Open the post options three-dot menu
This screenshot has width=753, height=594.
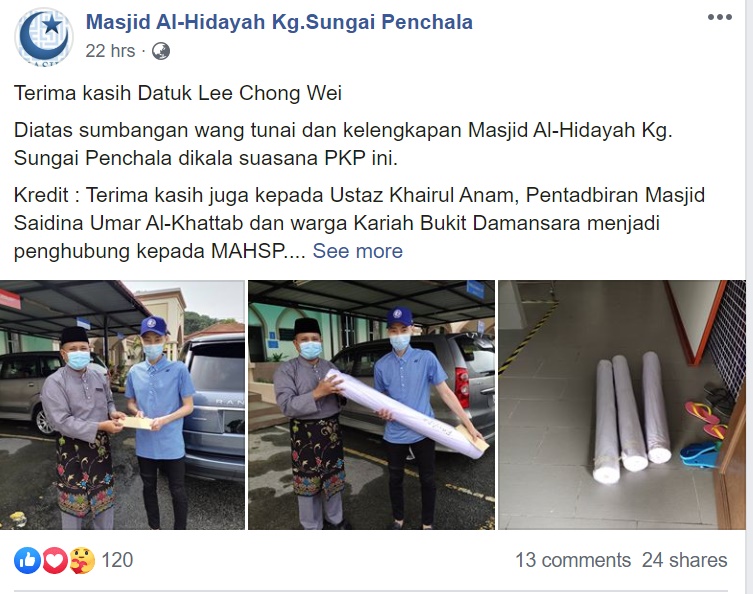coord(719,18)
